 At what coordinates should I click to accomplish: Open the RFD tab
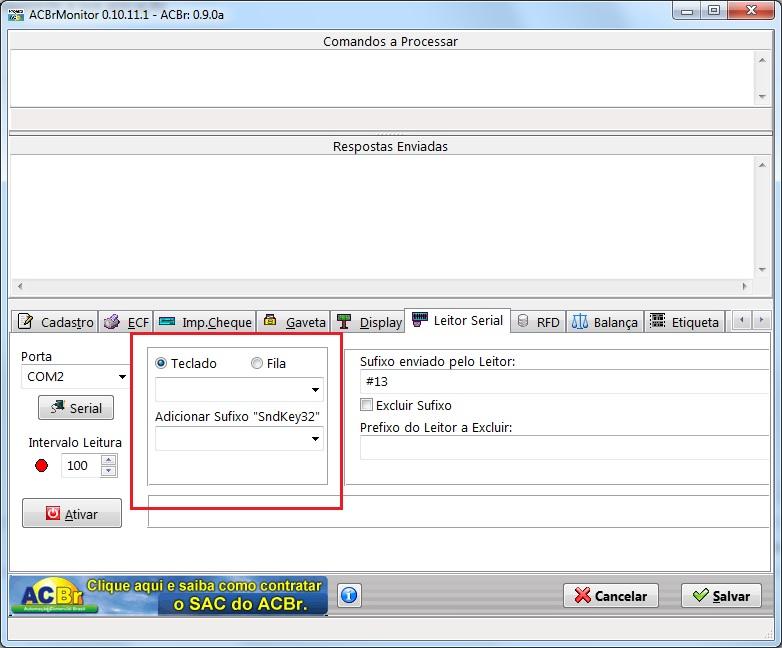(x=538, y=322)
